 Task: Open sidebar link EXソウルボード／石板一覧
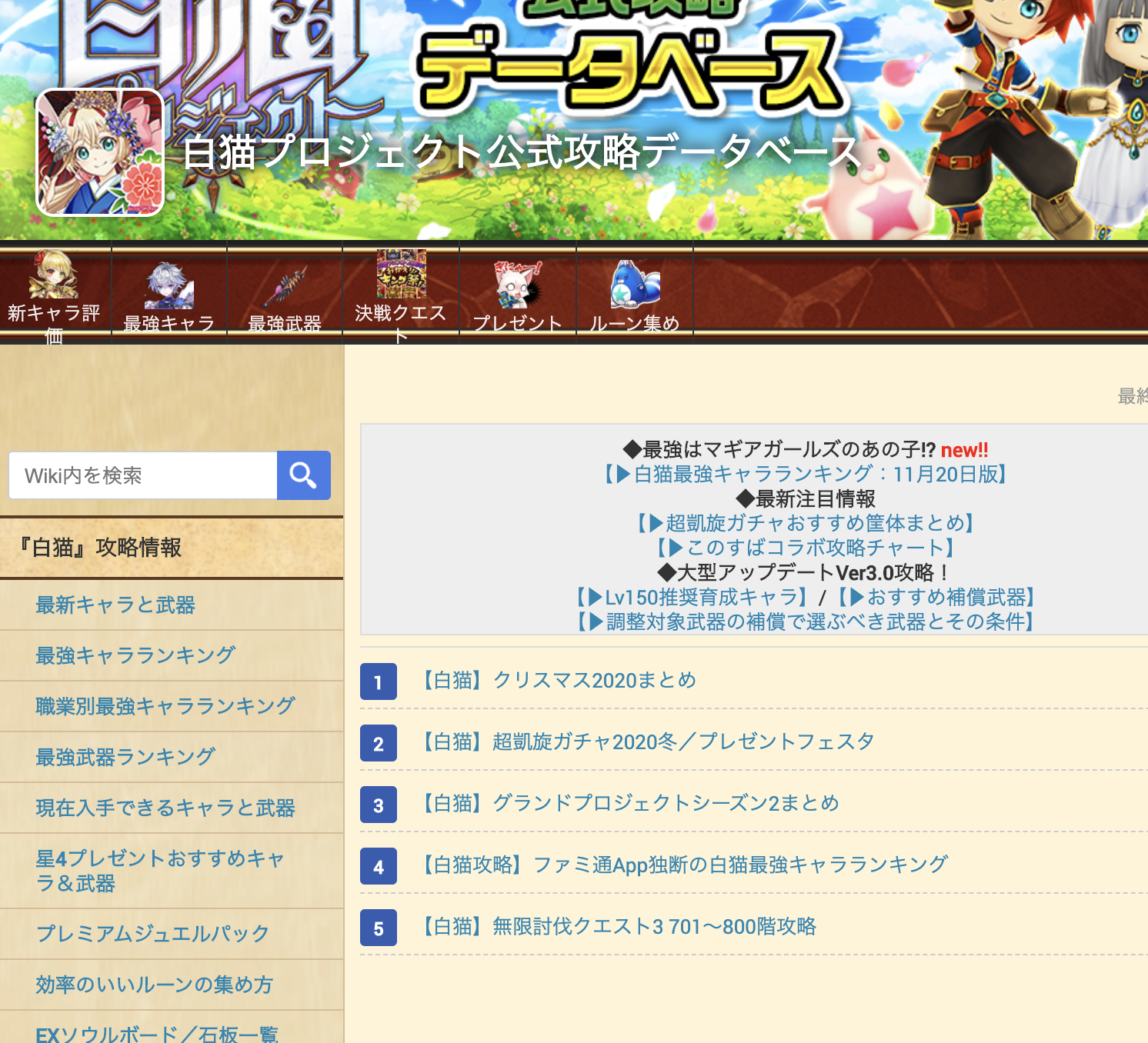tap(157, 1034)
